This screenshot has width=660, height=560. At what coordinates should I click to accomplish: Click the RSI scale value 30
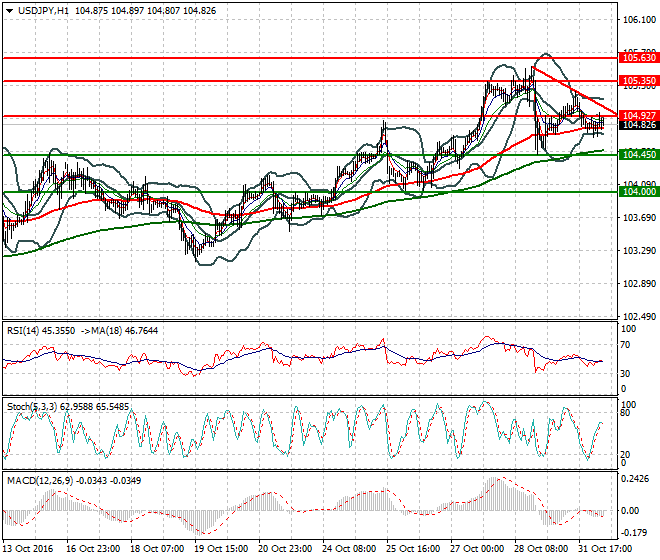click(x=625, y=373)
